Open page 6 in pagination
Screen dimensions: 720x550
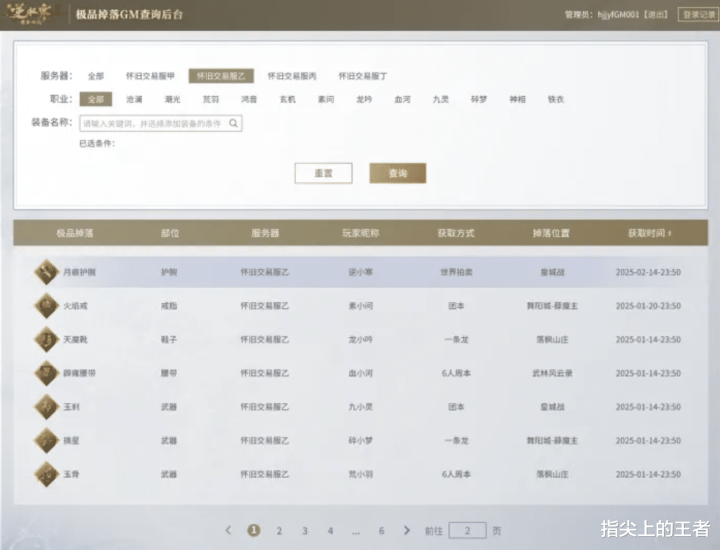[x=381, y=531]
